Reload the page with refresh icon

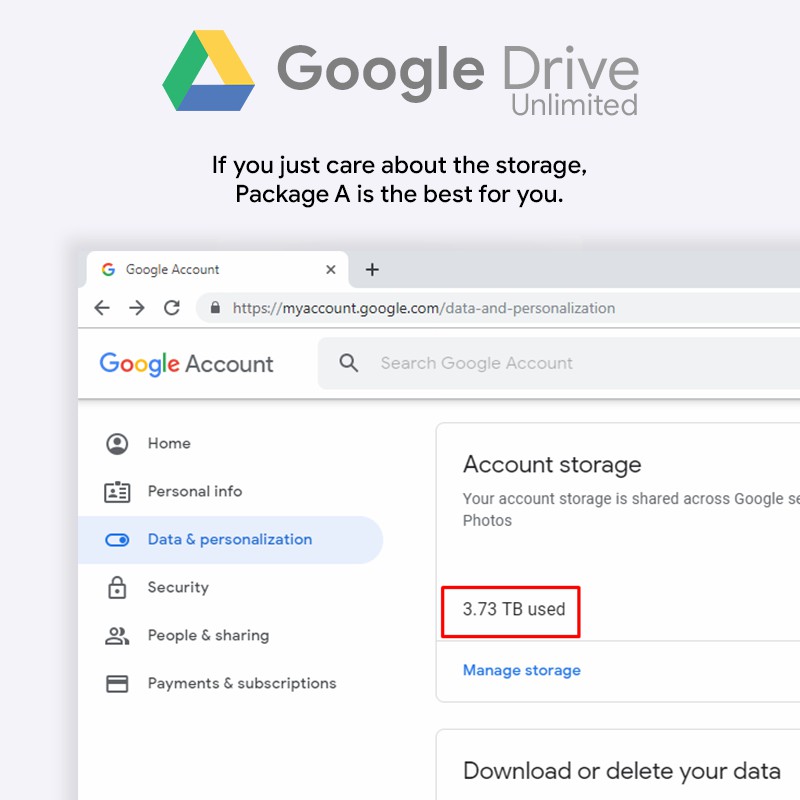(172, 308)
